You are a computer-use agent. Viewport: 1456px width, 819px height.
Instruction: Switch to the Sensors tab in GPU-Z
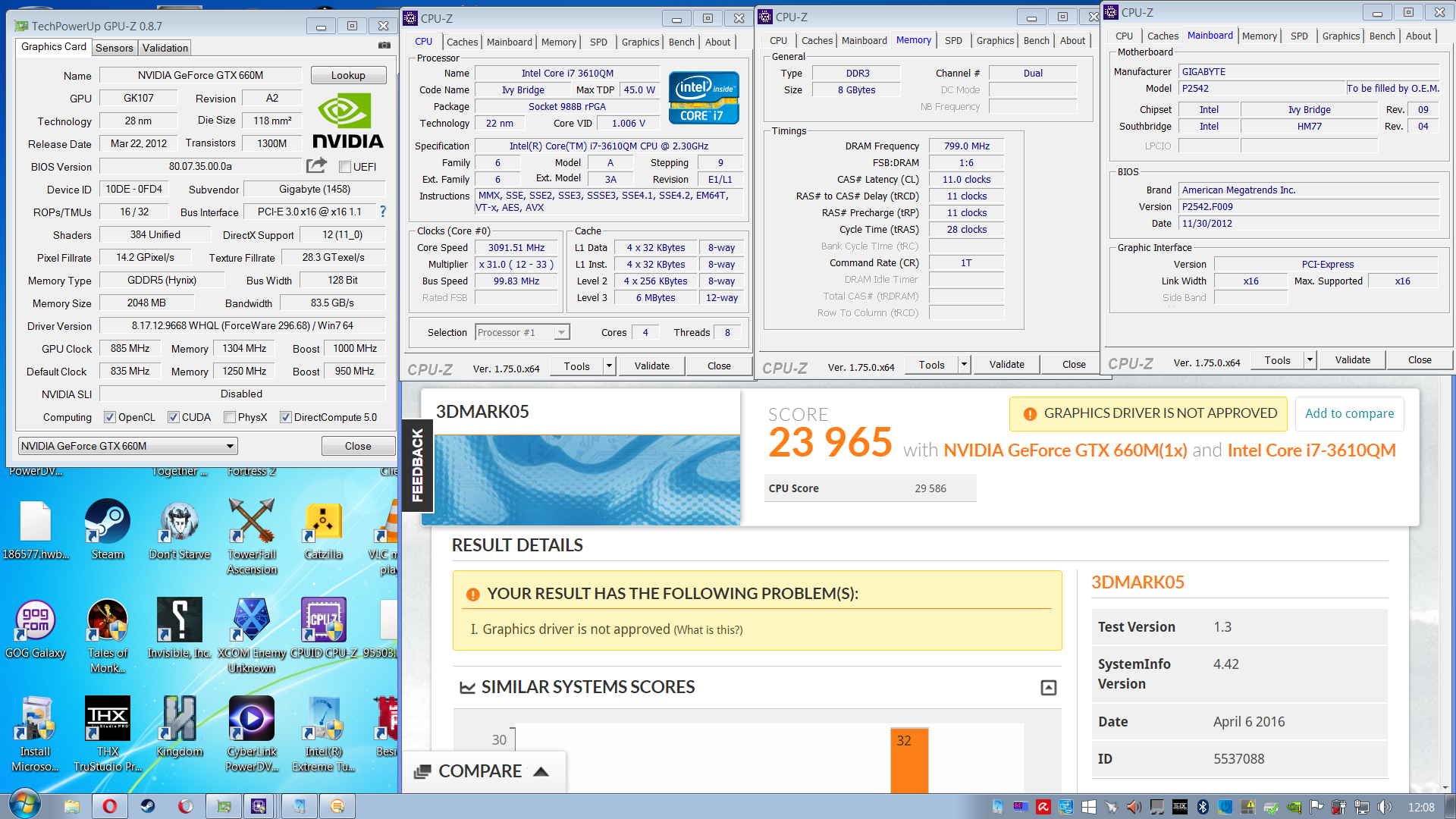pyautogui.click(x=115, y=48)
